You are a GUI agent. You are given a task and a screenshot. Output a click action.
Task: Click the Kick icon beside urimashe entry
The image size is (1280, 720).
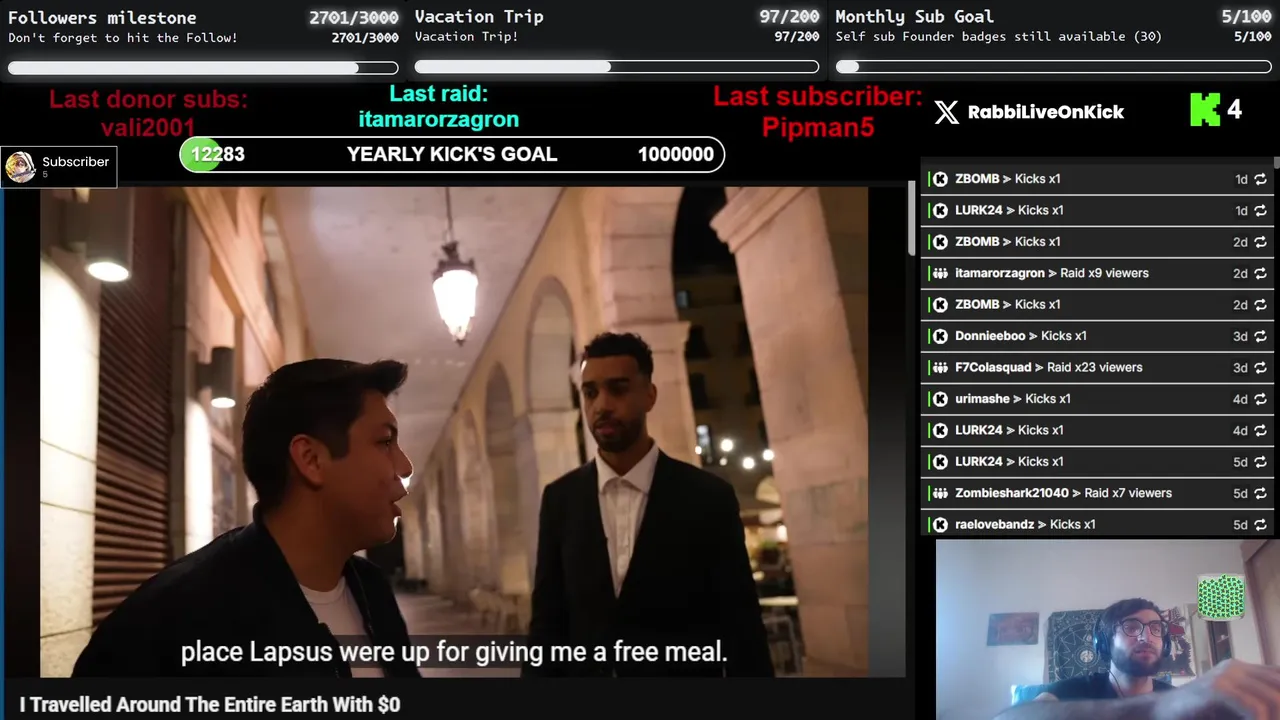click(940, 399)
